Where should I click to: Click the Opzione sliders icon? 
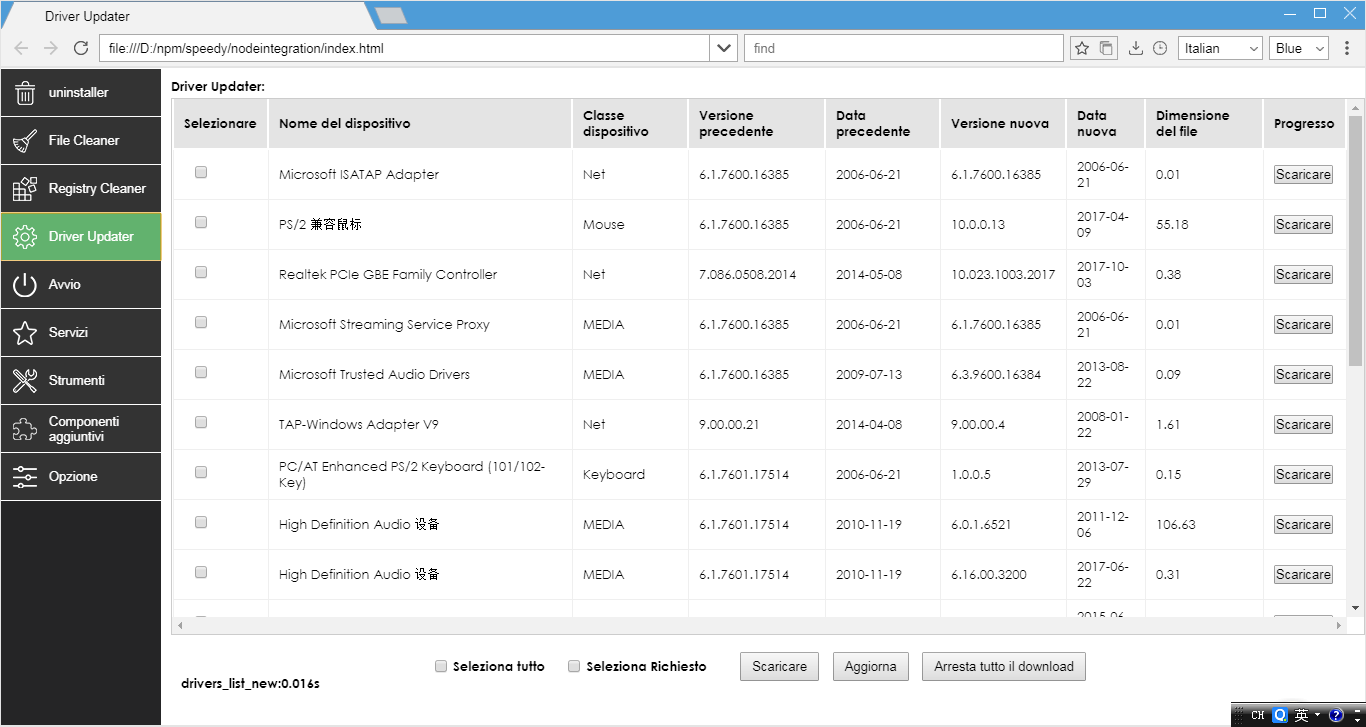coord(25,477)
